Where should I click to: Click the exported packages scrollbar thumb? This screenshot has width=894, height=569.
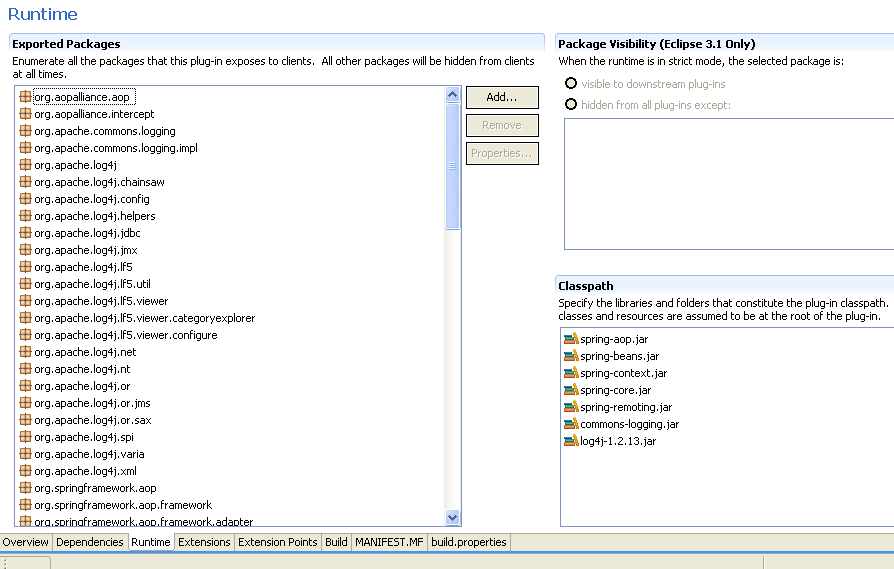pyautogui.click(x=453, y=166)
